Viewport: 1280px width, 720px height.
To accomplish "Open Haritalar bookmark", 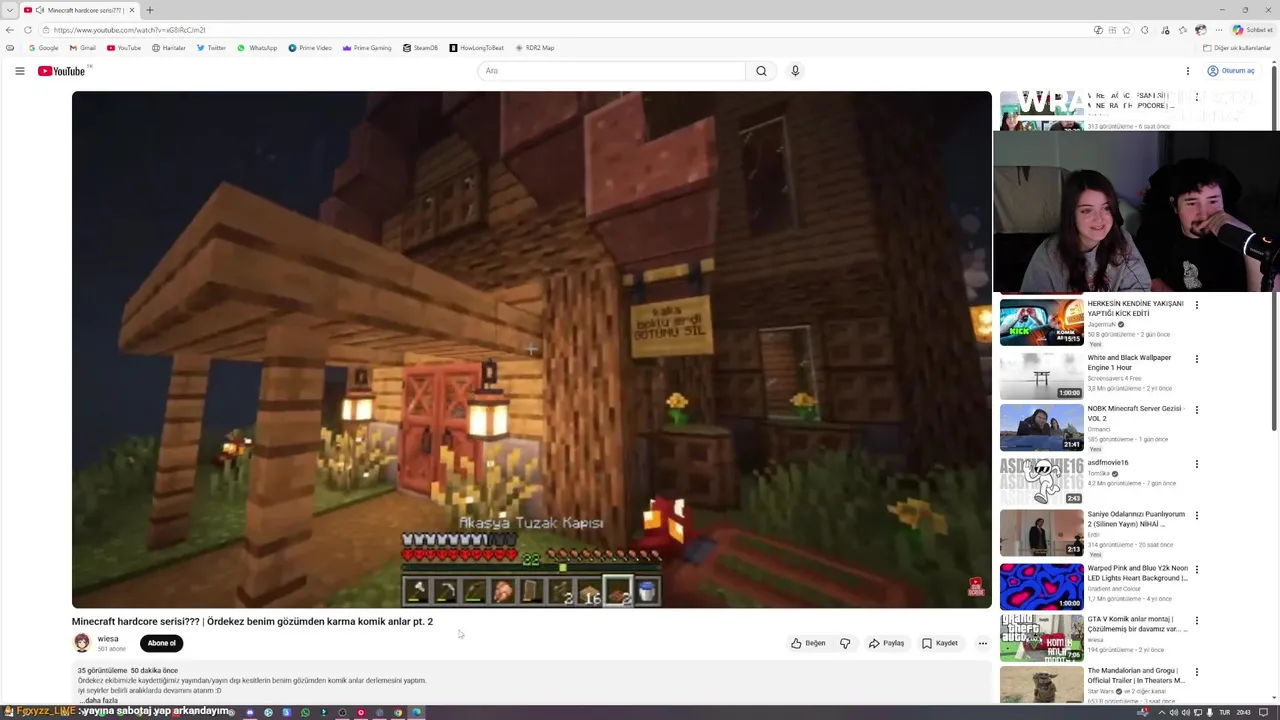I will pos(169,48).
